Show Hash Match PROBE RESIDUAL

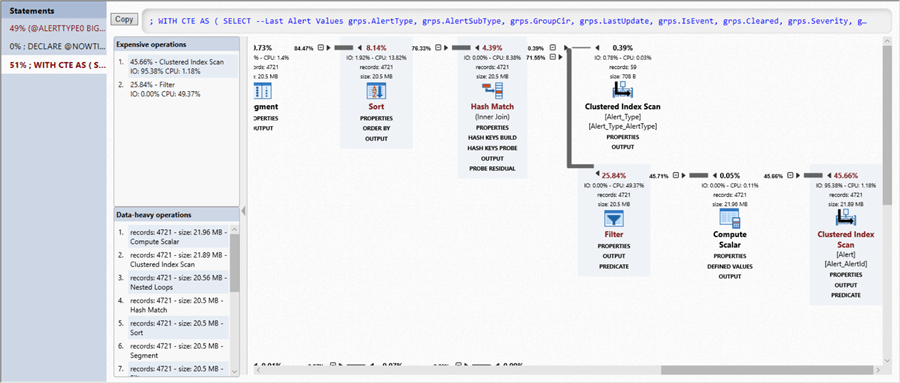(x=492, y=169)
